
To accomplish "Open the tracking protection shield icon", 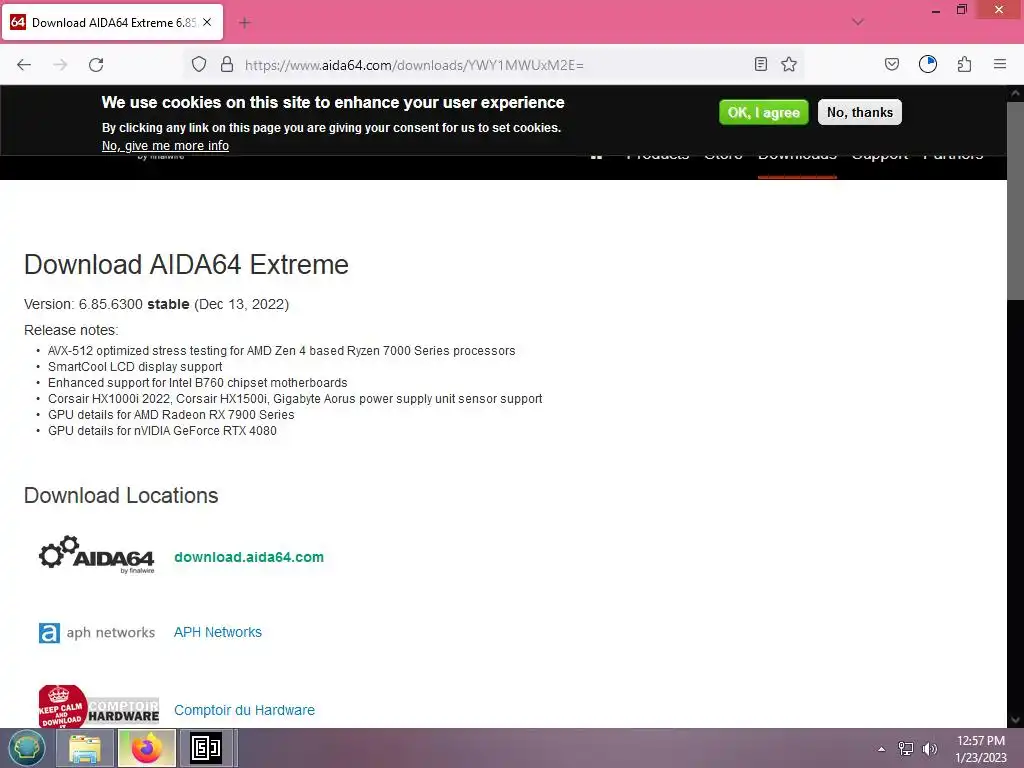I will (199, 64).
